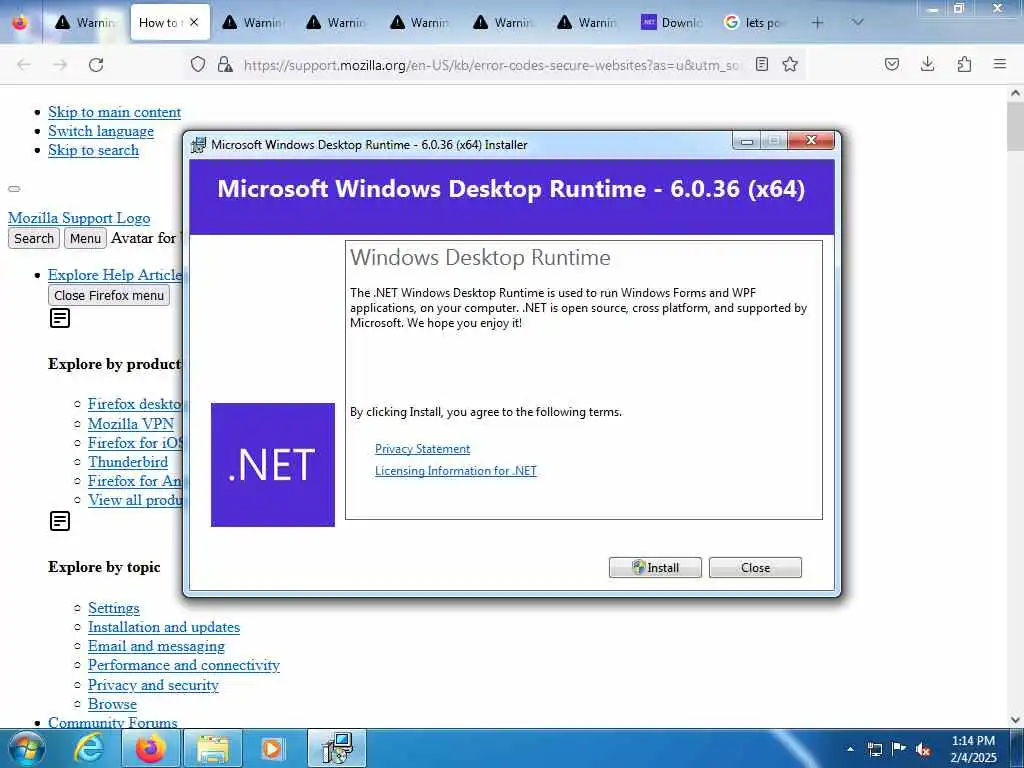Click the Search button on page
The width and height of the screenshot is (1024, 768).
point(34,238)
